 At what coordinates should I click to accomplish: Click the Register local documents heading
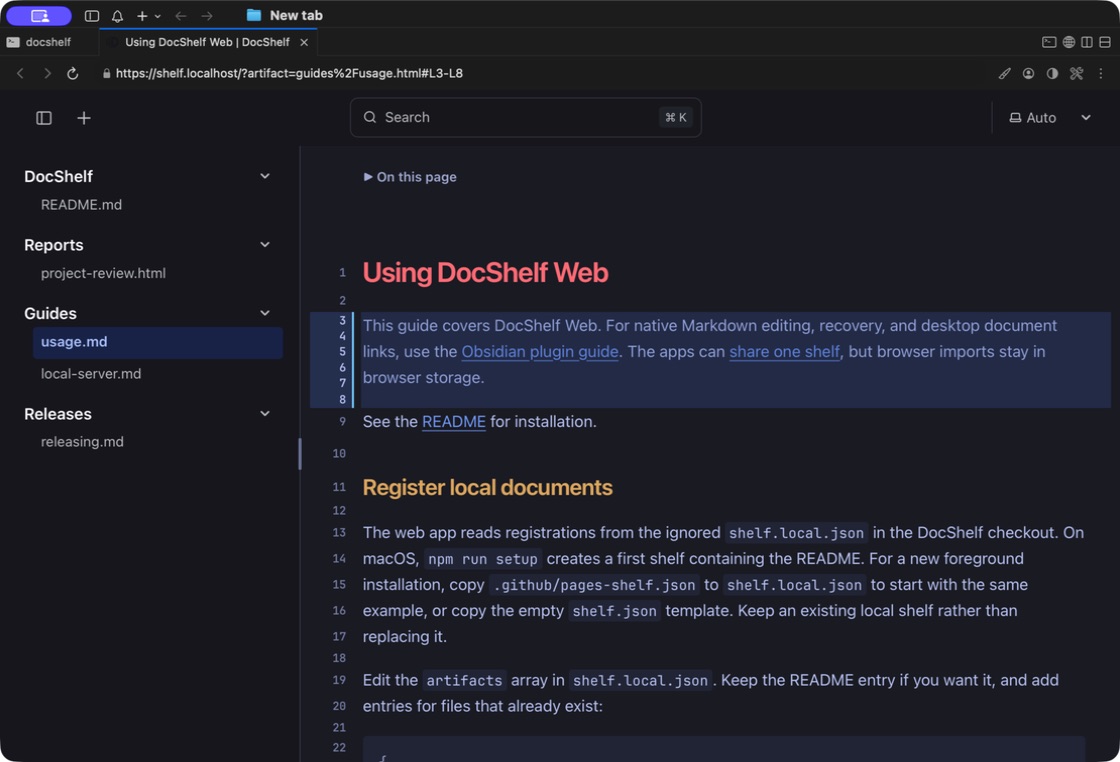[488, 488]
